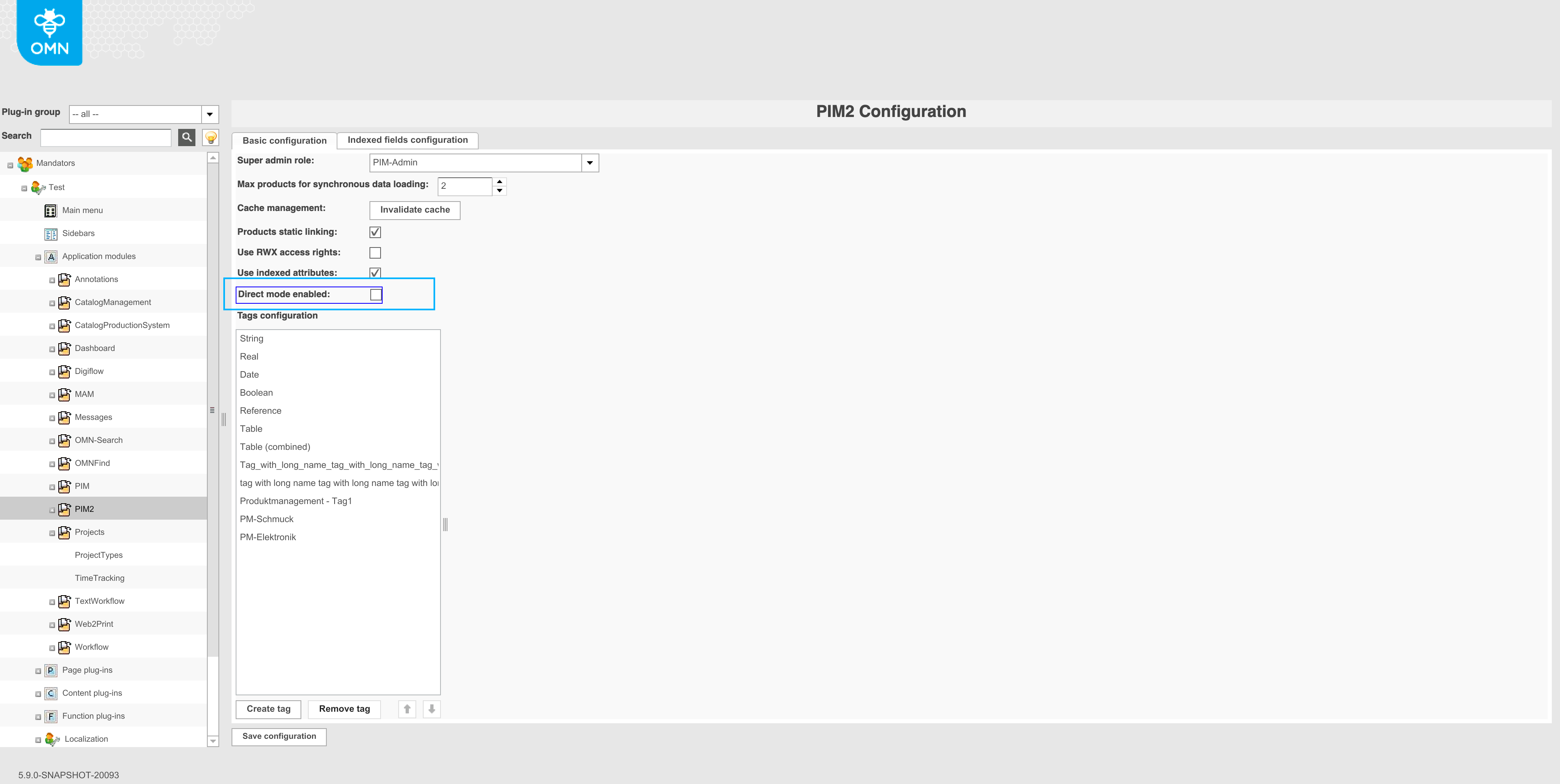Click the lightbulb hint icon
Viewport: 1560px width, 784px height.
tap(211, 138)
